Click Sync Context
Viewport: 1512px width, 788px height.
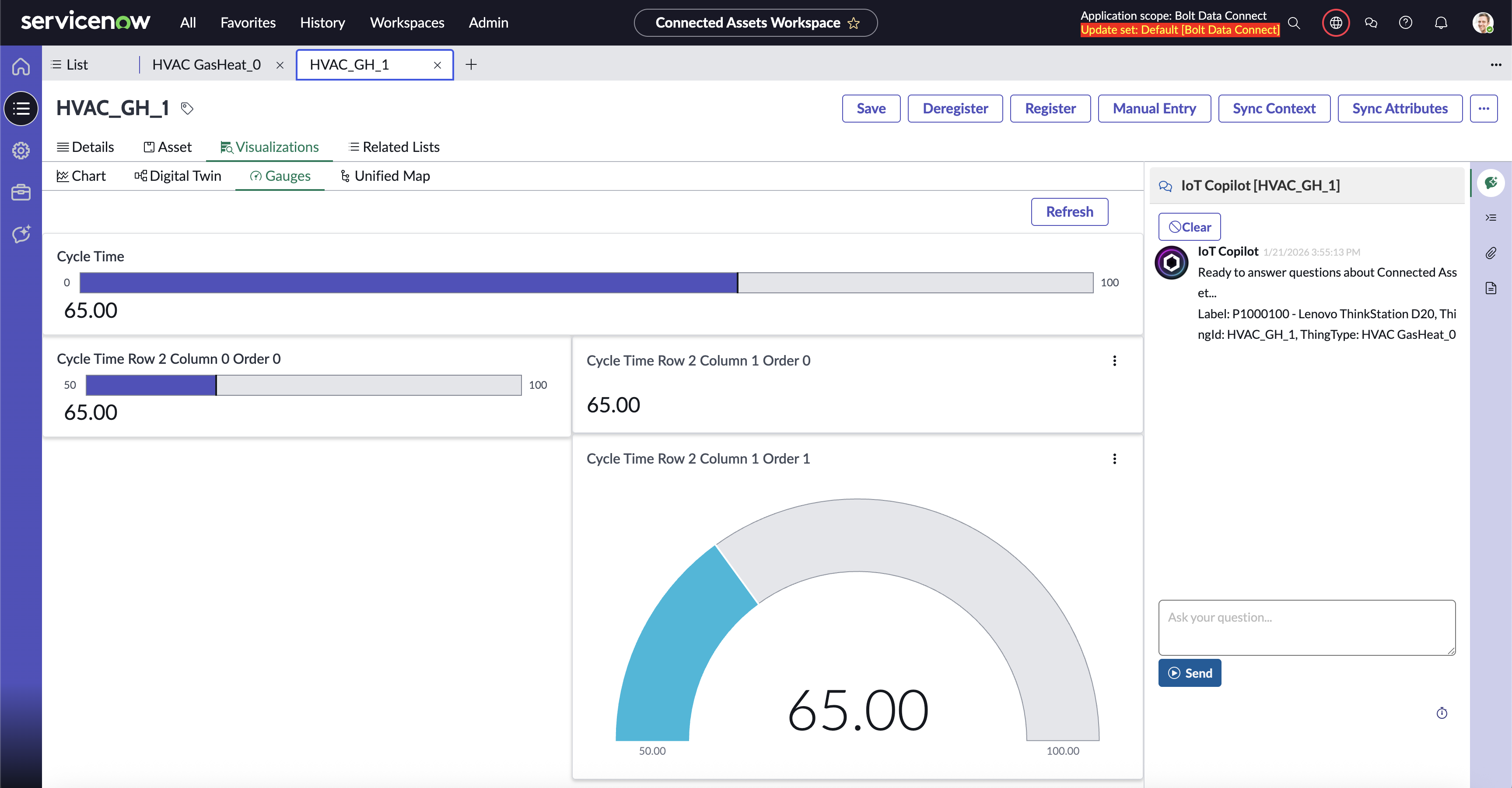[x=1274, y=109]
